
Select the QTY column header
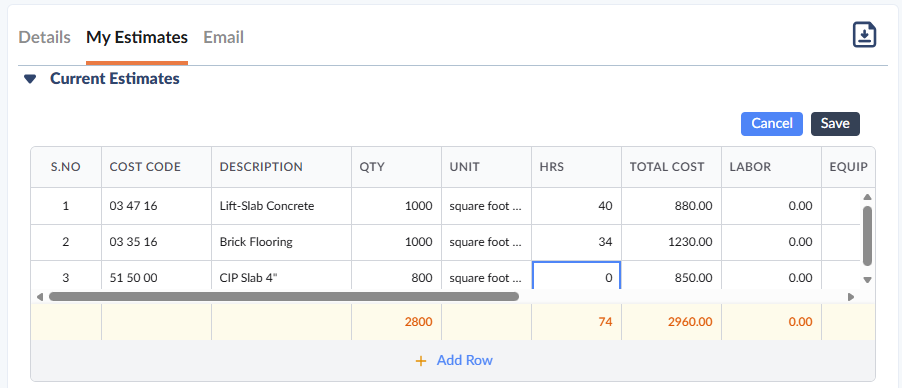396,167
